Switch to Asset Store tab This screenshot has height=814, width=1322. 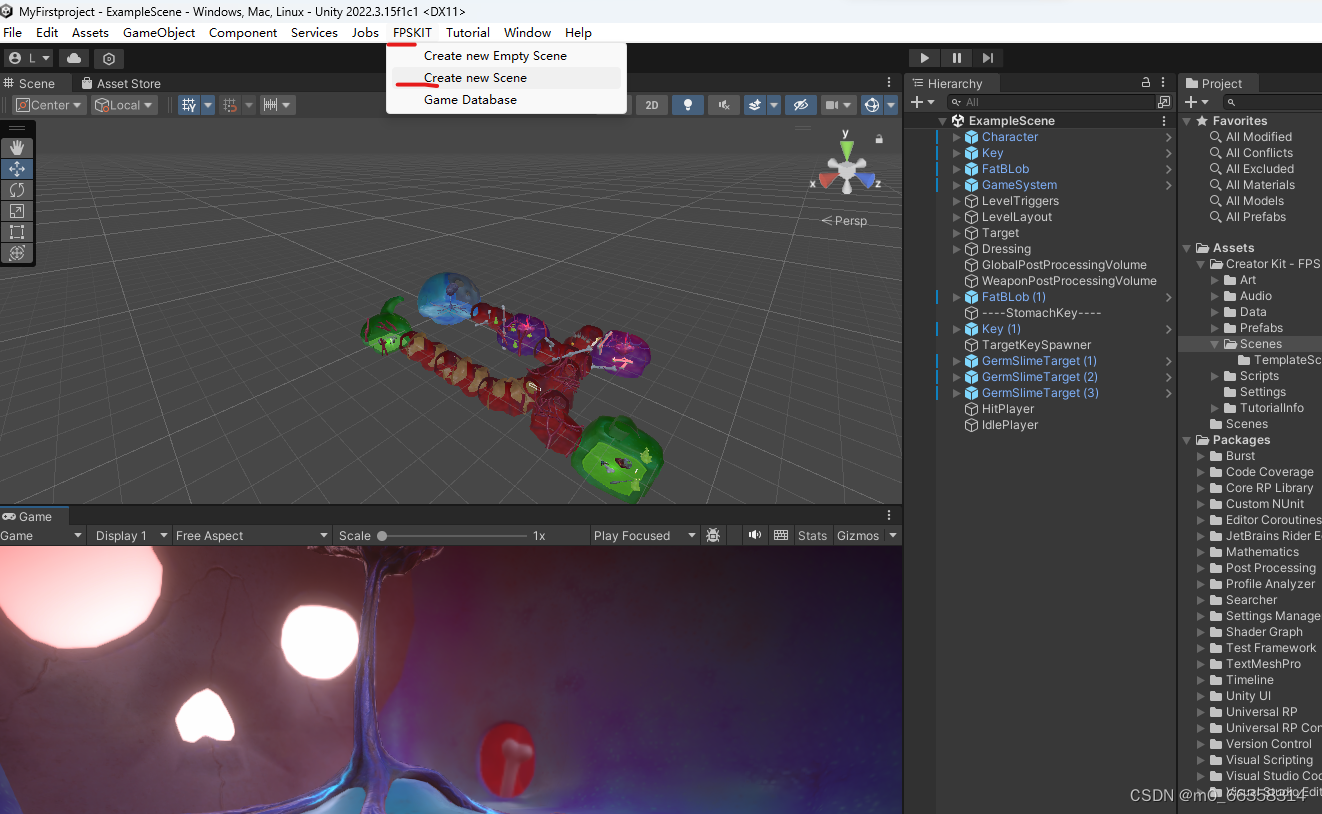(x=119, y=84)
